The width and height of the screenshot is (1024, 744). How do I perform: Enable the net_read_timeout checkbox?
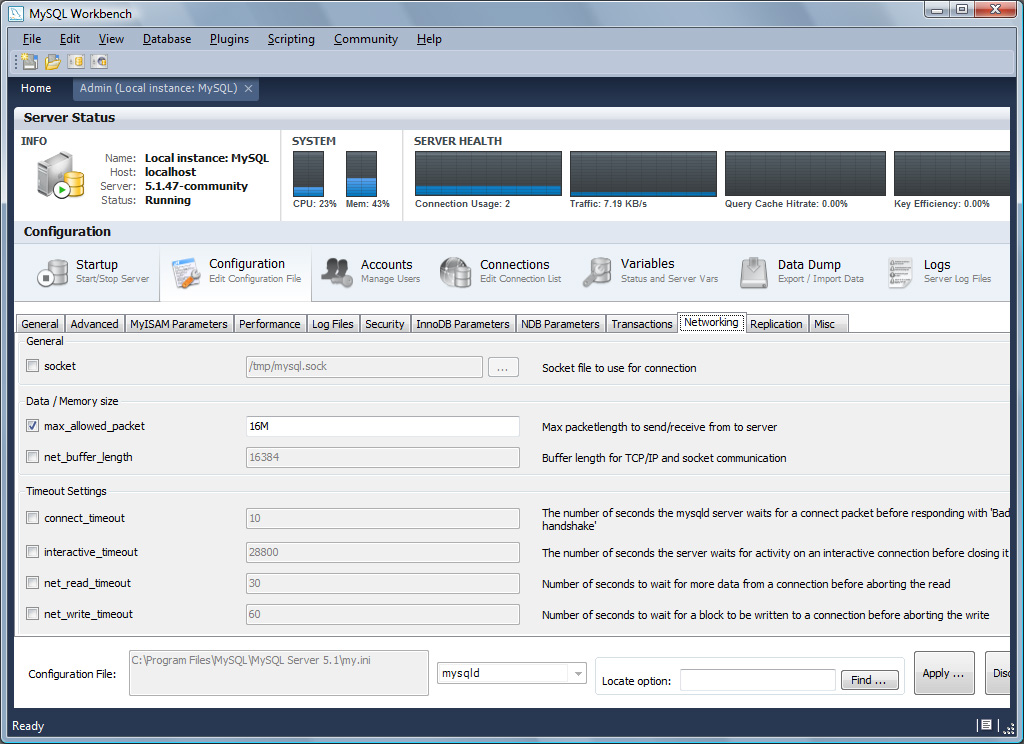pyautogui.click(x=33, y=583)
